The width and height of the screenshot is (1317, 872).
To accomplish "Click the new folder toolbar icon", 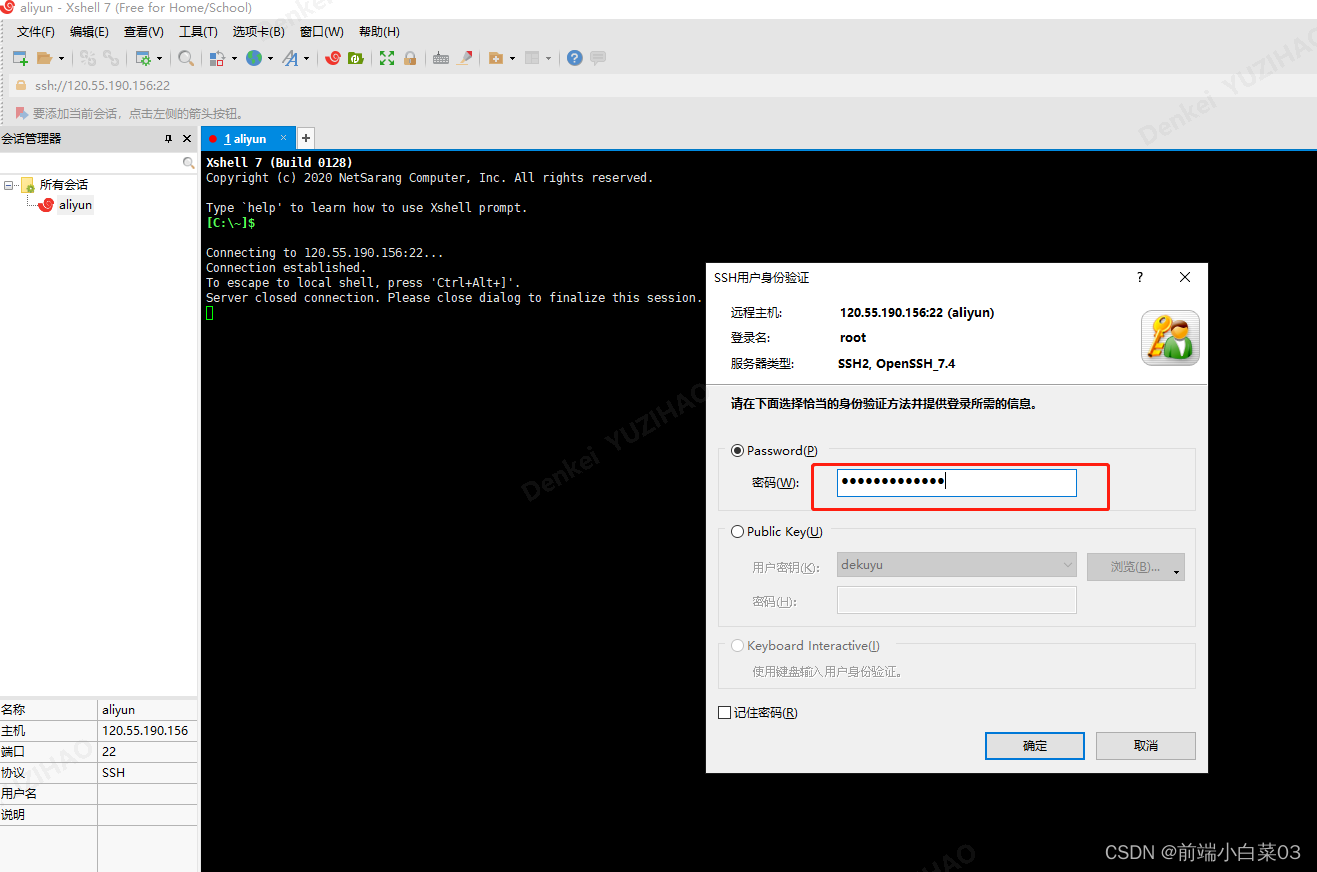I will 496,58.
